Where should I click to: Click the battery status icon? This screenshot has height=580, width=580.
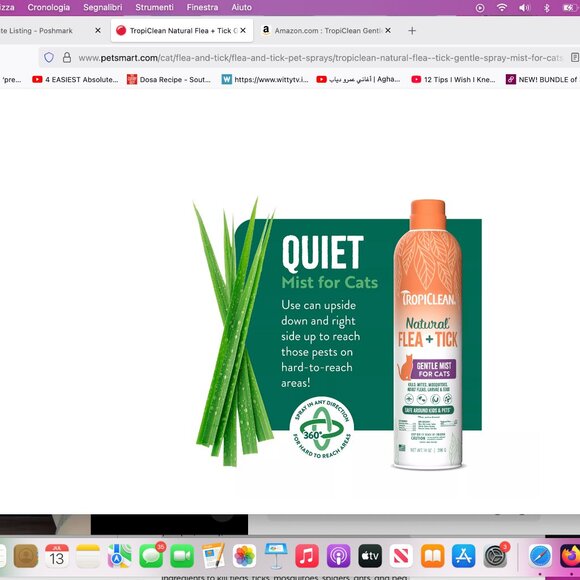(570, 8)
